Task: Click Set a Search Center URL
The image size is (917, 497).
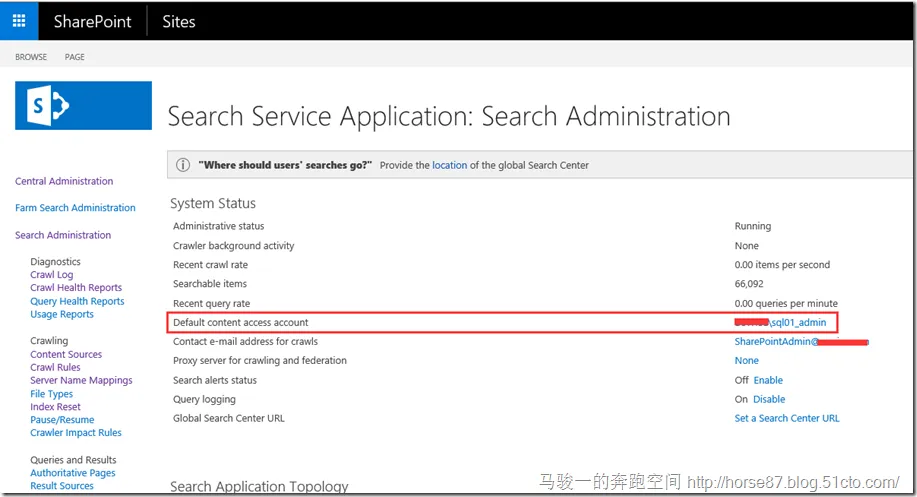Action: (x=787, y=419)
